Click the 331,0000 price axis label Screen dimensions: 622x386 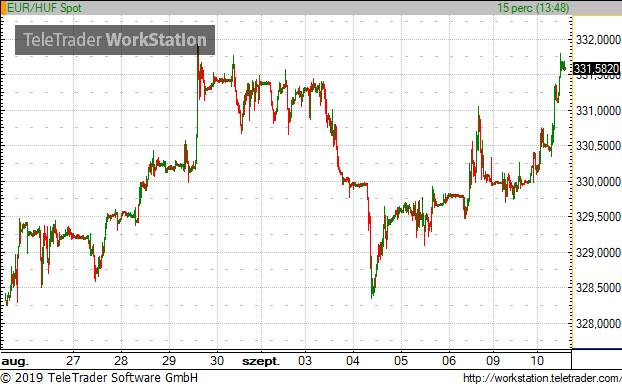[598, 111]
